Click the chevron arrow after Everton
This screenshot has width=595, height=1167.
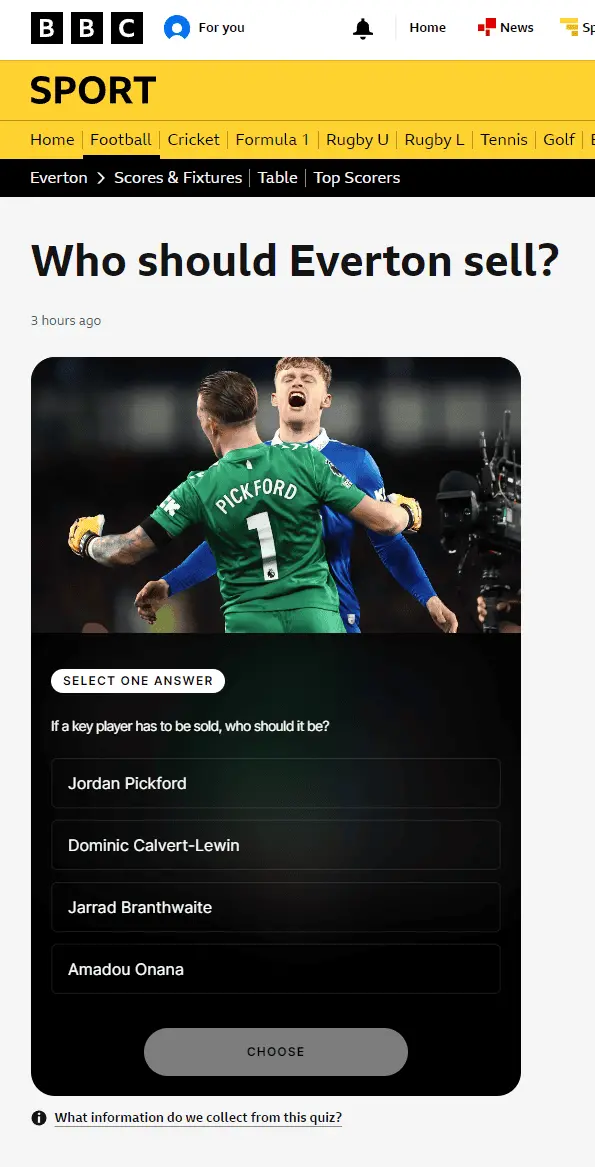point(101,178)
